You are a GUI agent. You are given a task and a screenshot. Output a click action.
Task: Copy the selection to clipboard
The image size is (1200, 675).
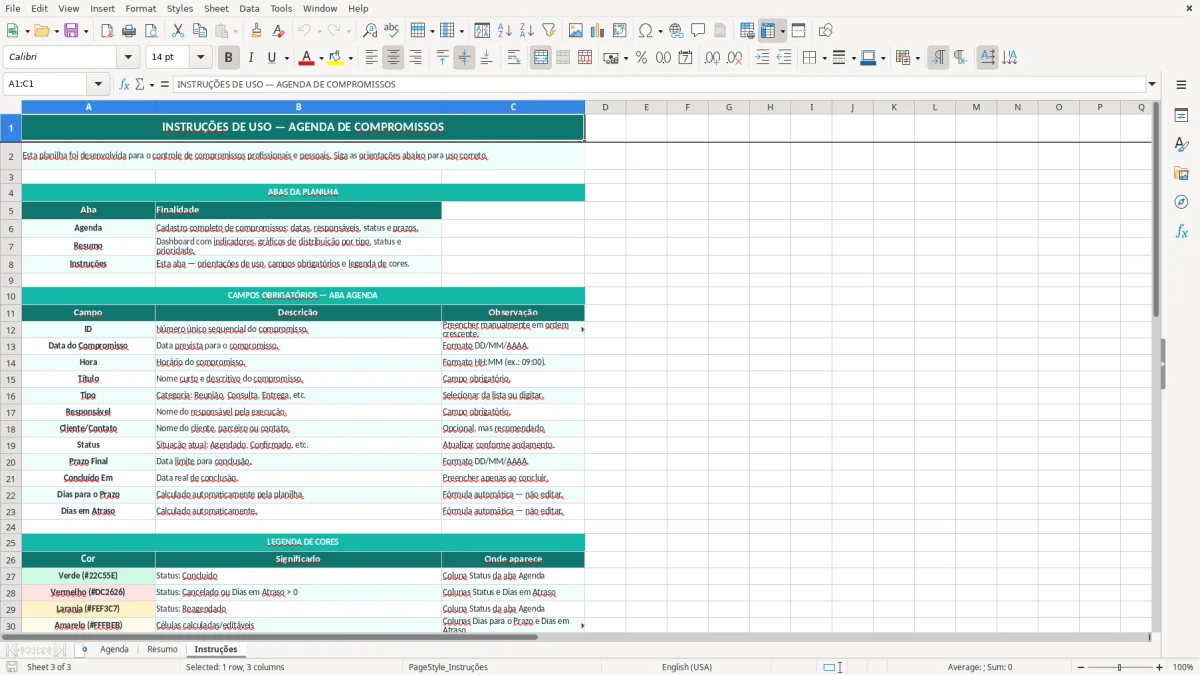(x=199, y=31)
